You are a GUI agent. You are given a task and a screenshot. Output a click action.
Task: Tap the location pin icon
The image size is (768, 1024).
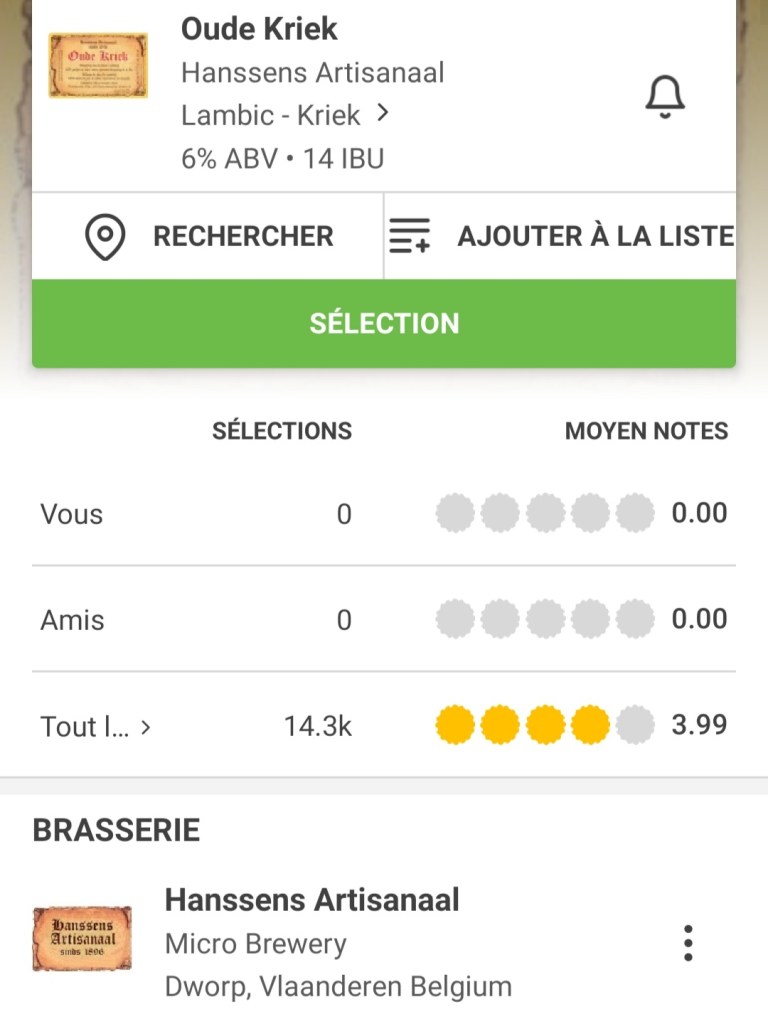(x=105, y=237)
